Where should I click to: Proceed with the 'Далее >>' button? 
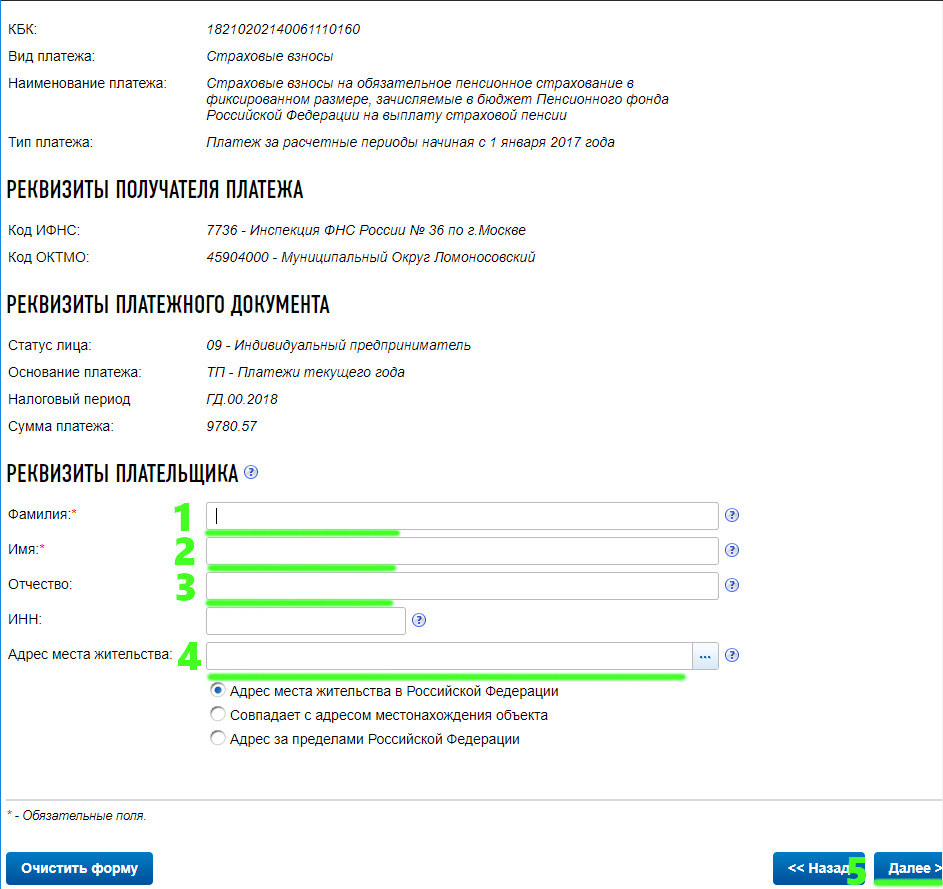(x=908, y=868)
